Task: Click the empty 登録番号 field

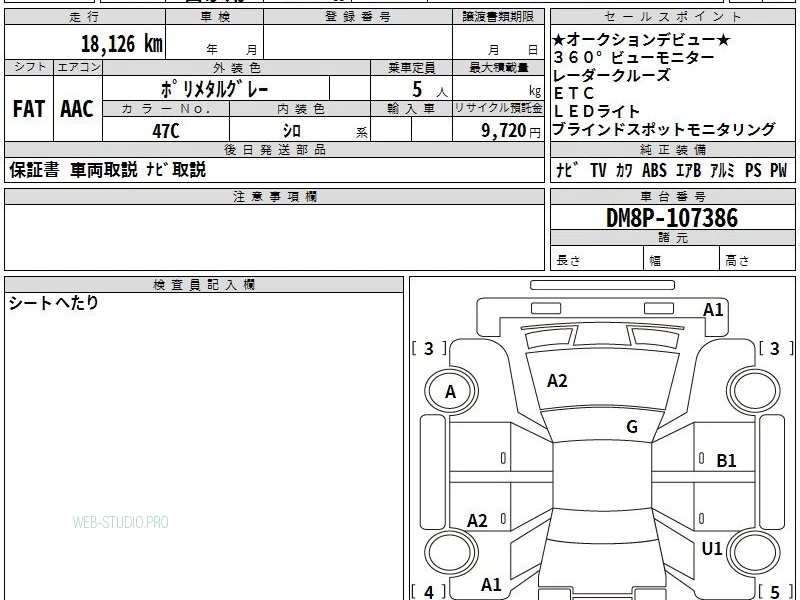Action: pos(358,42)
